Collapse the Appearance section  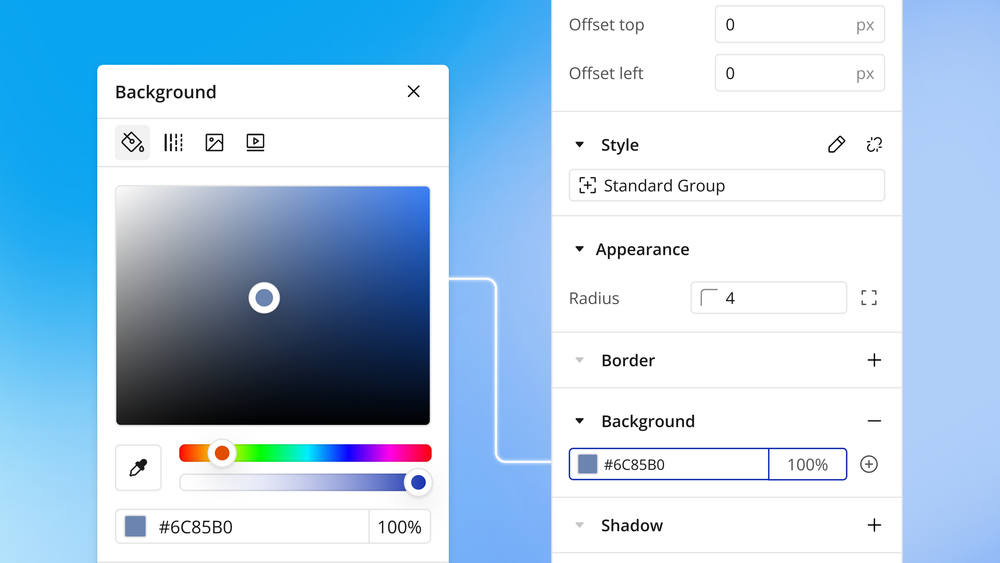580,249
